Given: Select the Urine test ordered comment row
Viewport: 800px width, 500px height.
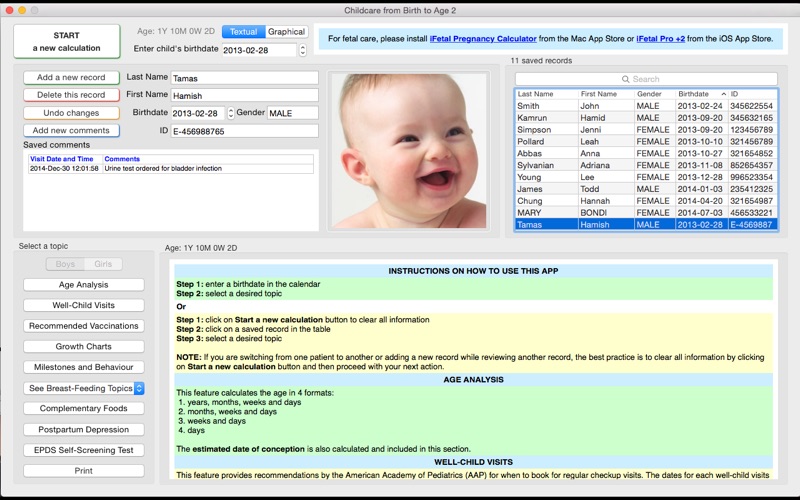Looking at the screenshot, I should 171,168.
